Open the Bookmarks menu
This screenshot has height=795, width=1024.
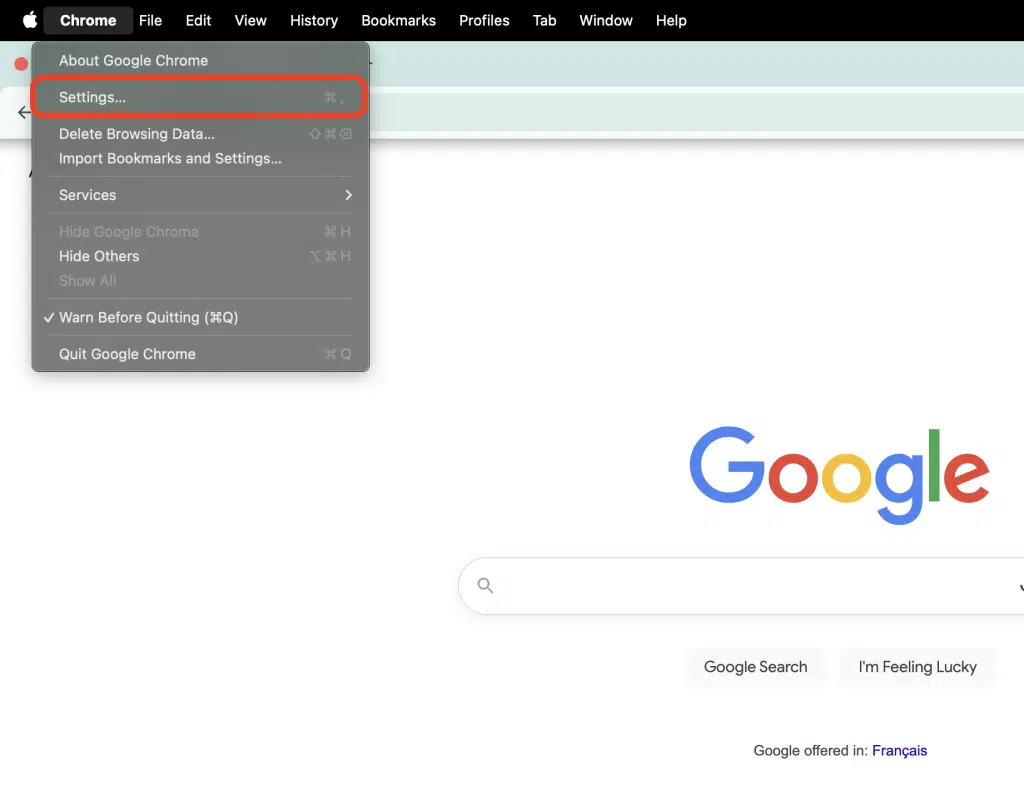(398, 20)
